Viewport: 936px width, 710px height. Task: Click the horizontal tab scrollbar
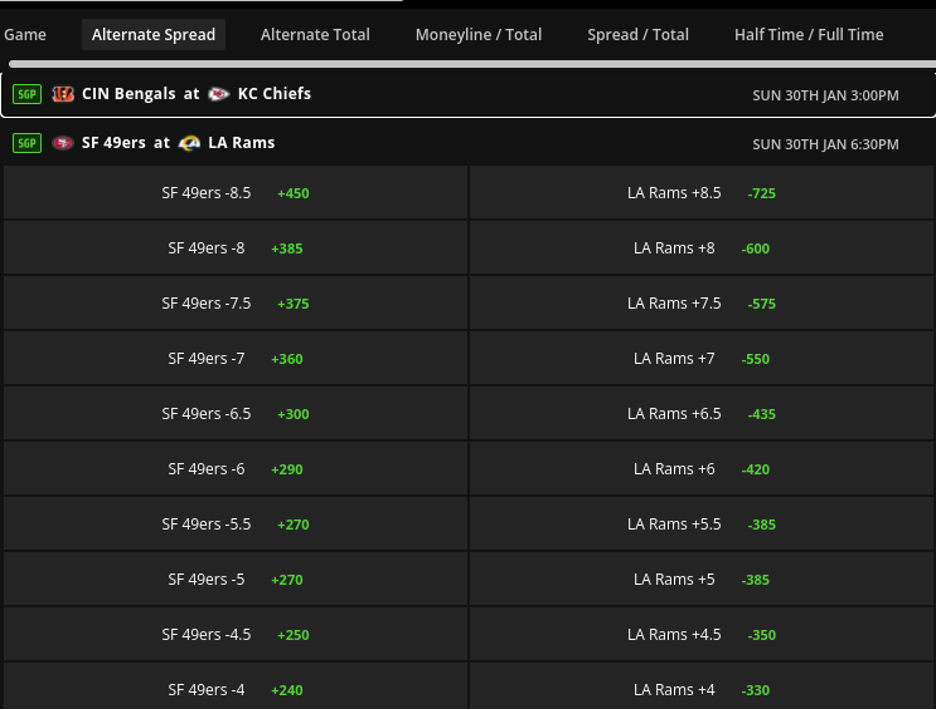coord(472,64)
